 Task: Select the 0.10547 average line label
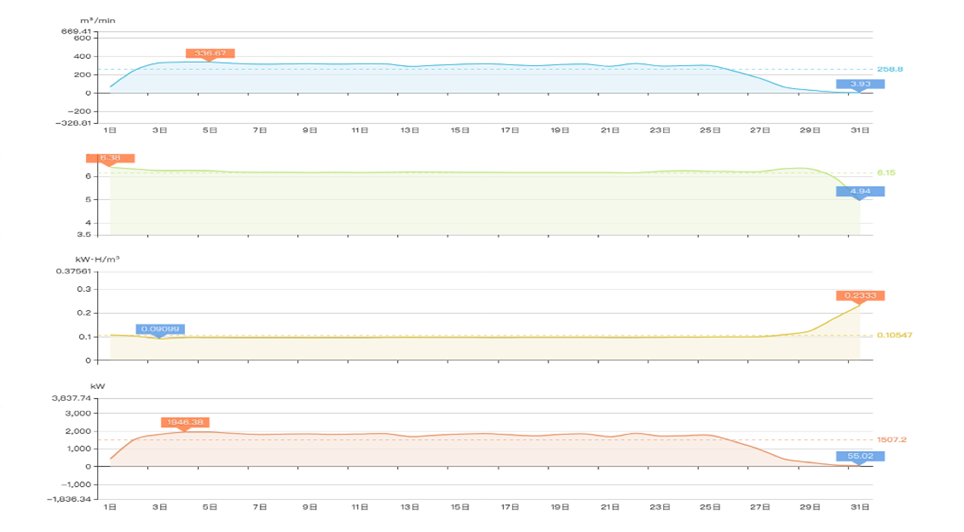click(x=894, y=334)
